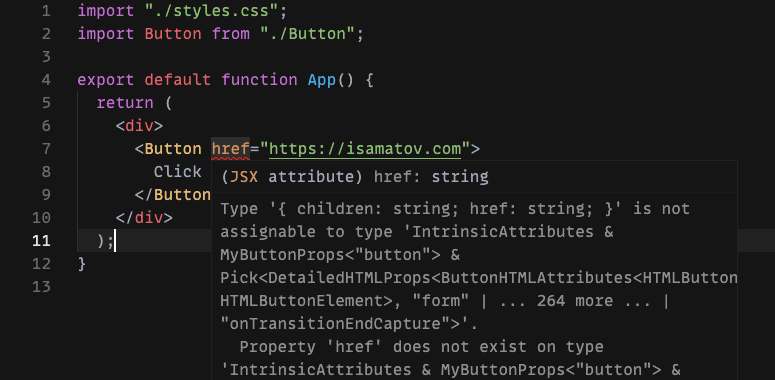Click the 'Pick<DetailedHTMLProps' text in the tooltip
Viewport: 775px width, 380px height.
[x=326, y=278]
